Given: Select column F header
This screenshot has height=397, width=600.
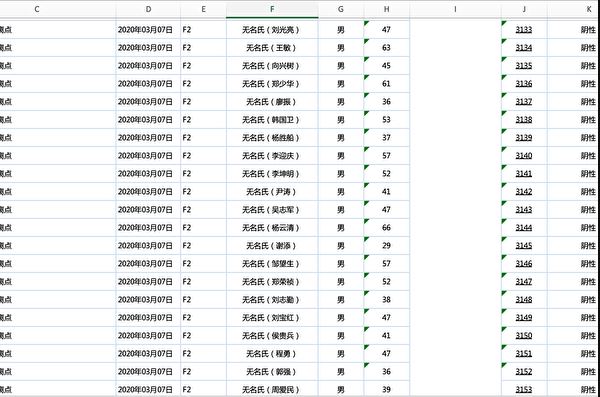Looking at the screenshot, I should click(x=272, y=9).
